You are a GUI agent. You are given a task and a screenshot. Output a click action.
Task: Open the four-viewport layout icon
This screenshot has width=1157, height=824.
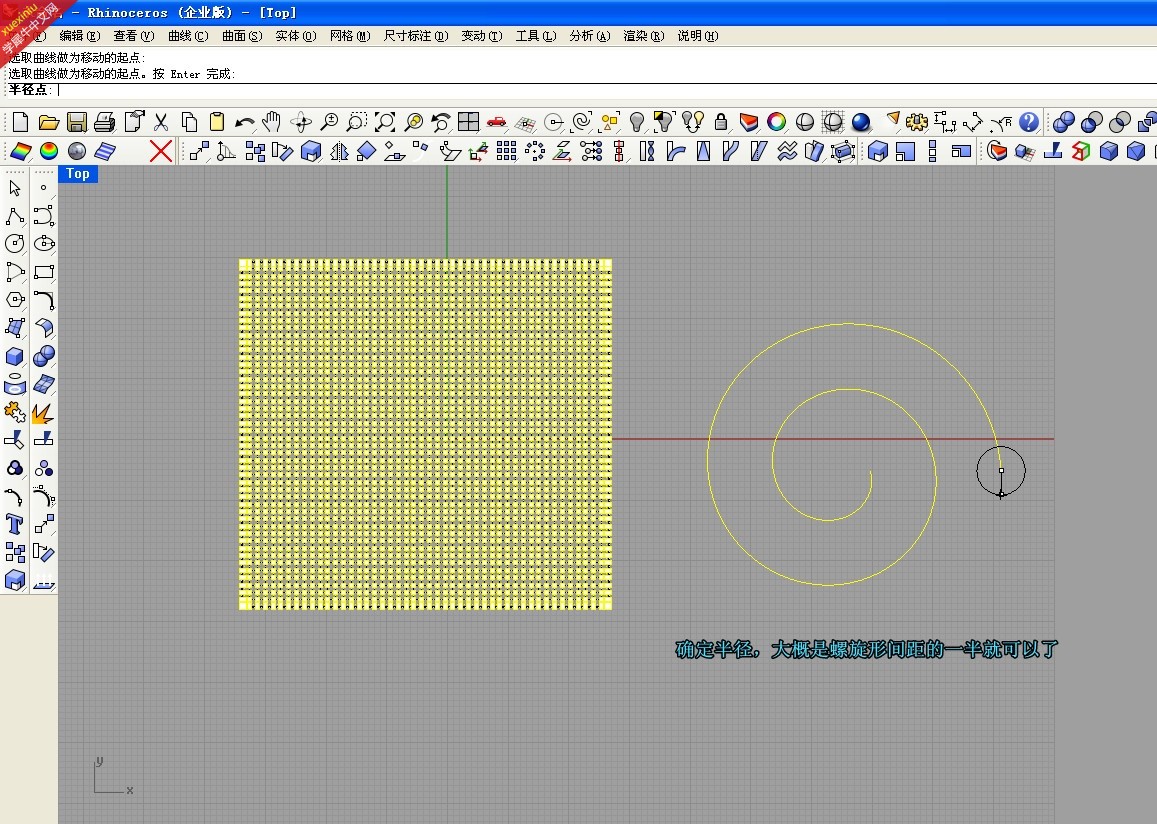coord(469,122)
